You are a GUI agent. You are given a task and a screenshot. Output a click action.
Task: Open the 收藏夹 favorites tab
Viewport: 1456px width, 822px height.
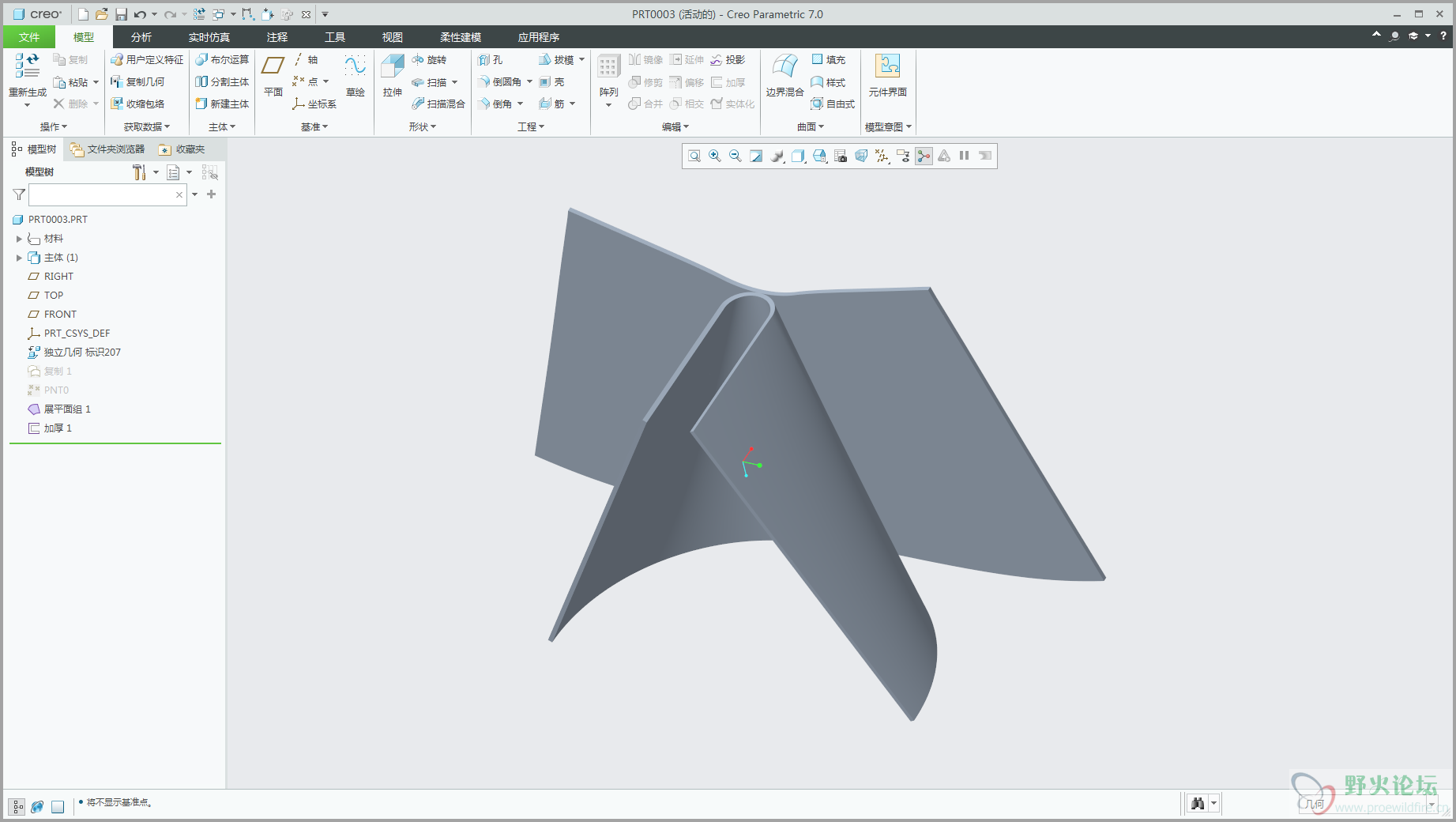182,149
